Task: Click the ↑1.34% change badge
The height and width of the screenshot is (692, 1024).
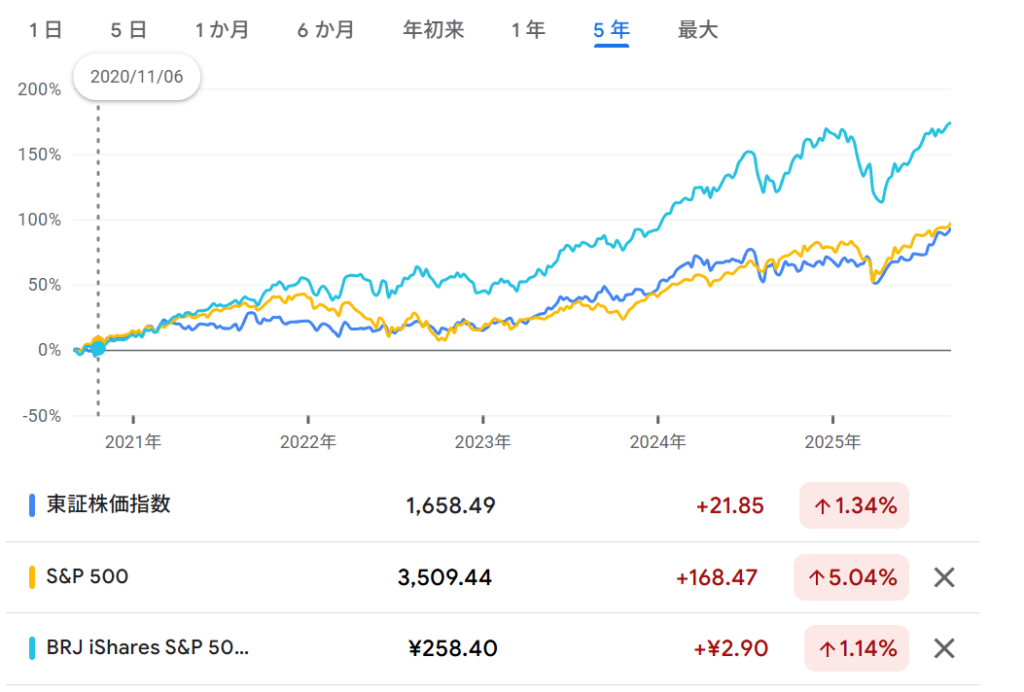Action: [854, 506]
